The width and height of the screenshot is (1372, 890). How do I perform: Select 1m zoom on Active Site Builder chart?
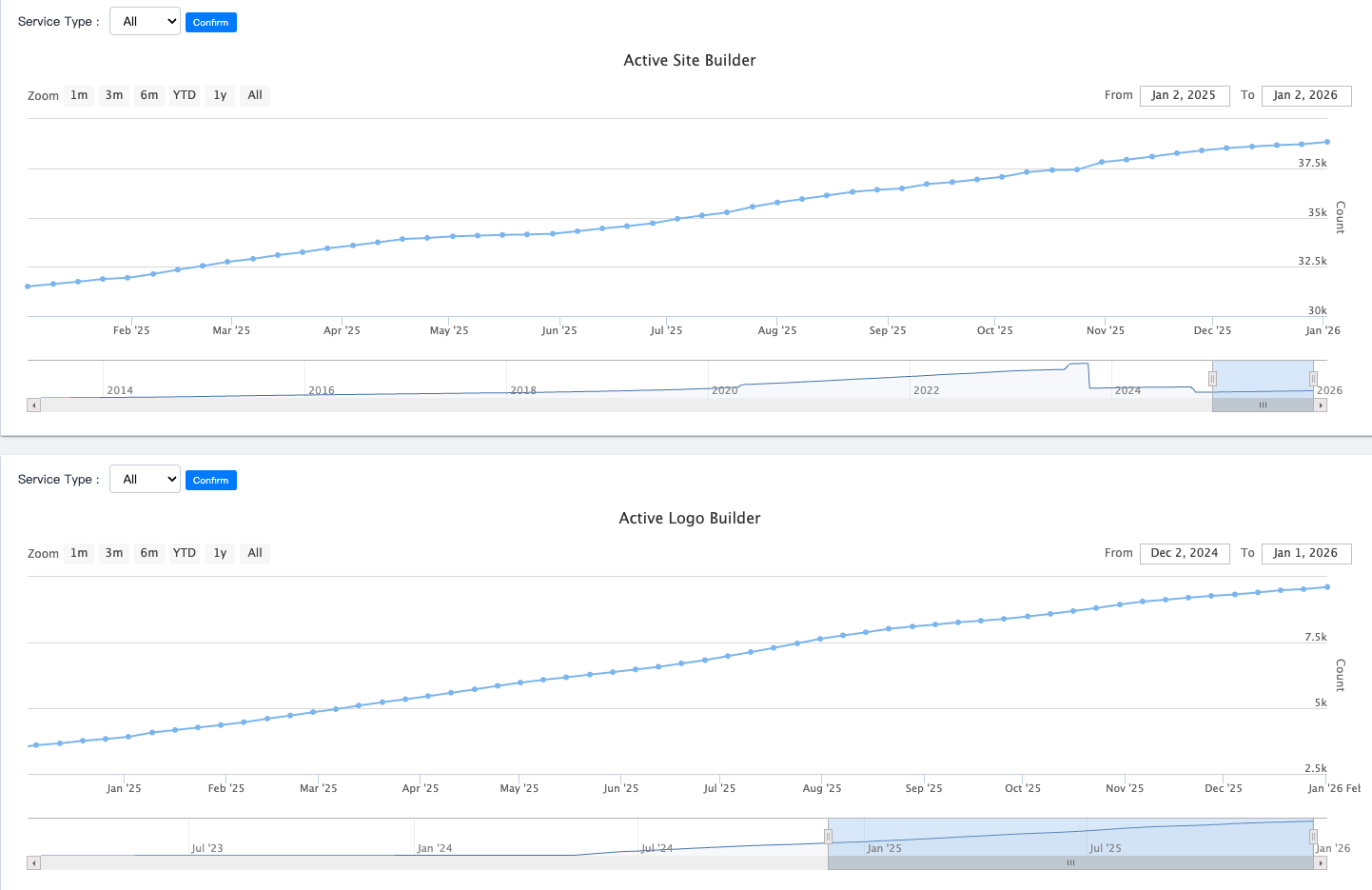pyautogui.click(x=79, y=95)
